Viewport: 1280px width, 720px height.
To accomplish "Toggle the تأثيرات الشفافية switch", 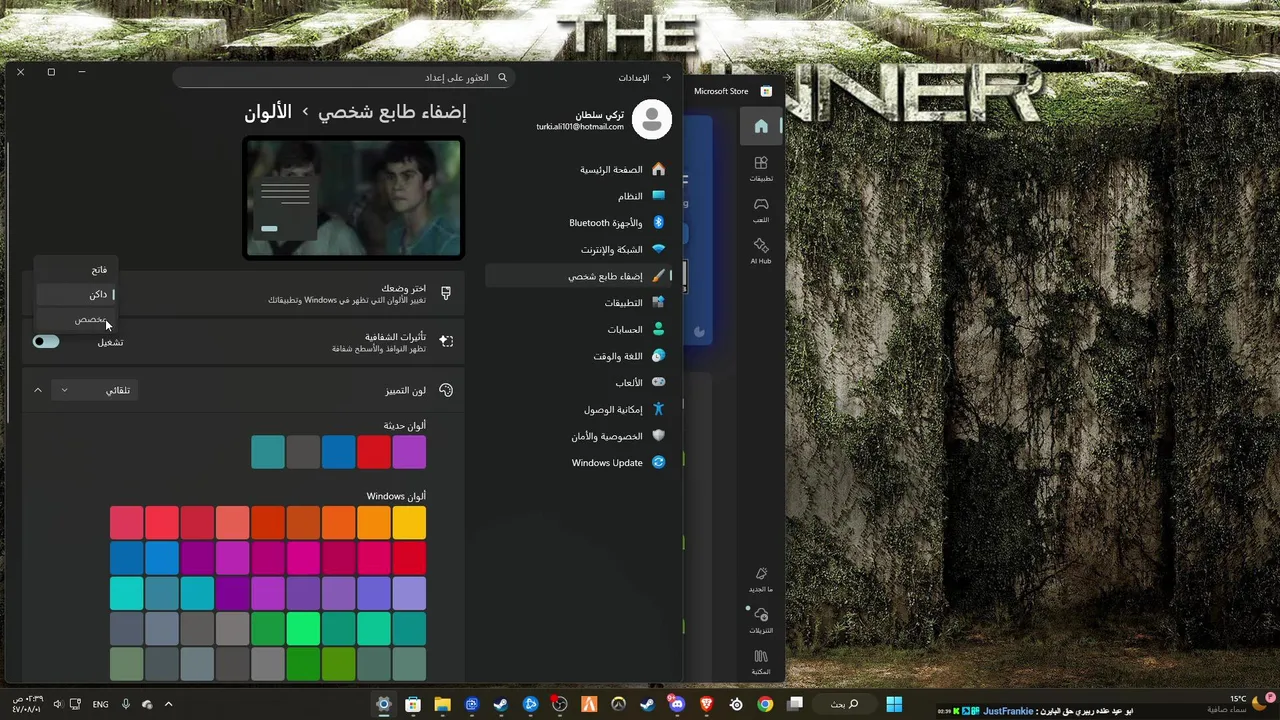I will click(x=46, y=342).
